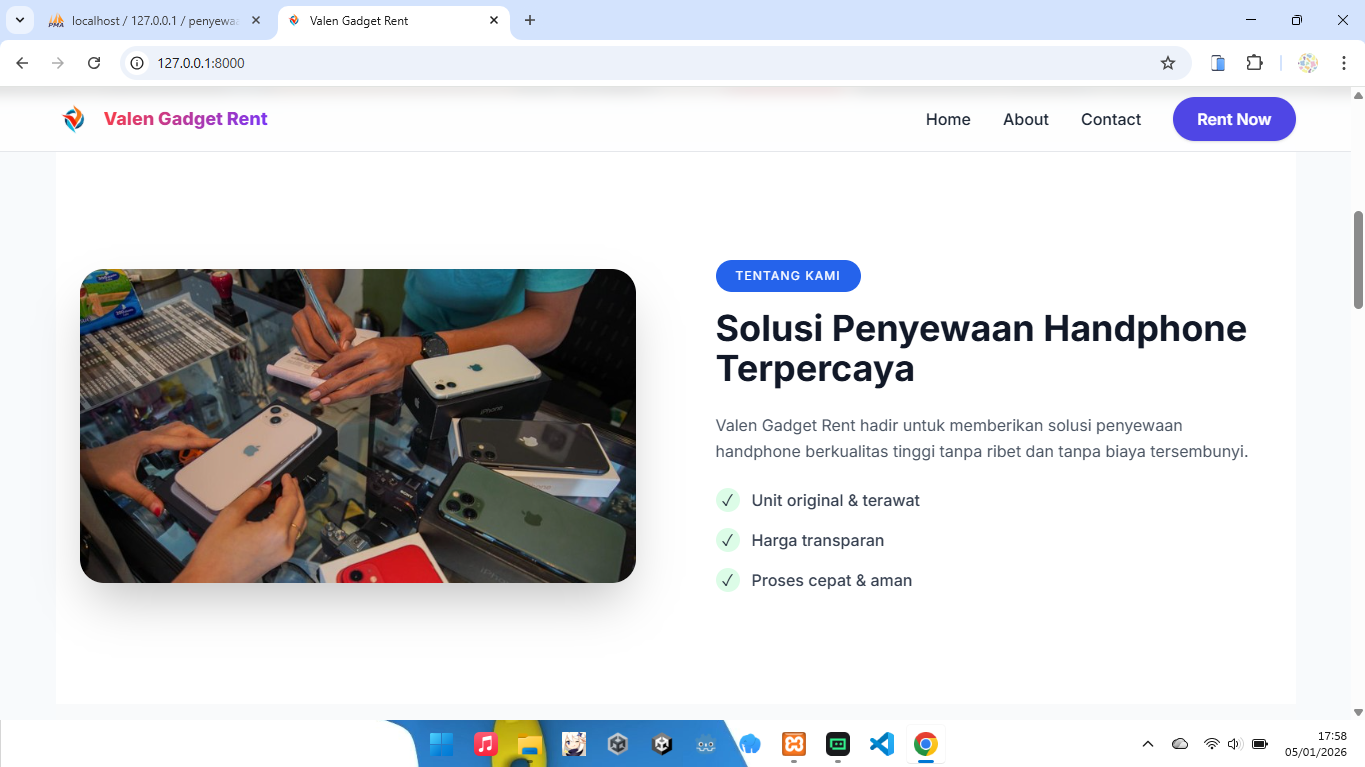Open Chrome's three-dot menu
The width and height of the screenshot is (1365, 767).
1344,62
